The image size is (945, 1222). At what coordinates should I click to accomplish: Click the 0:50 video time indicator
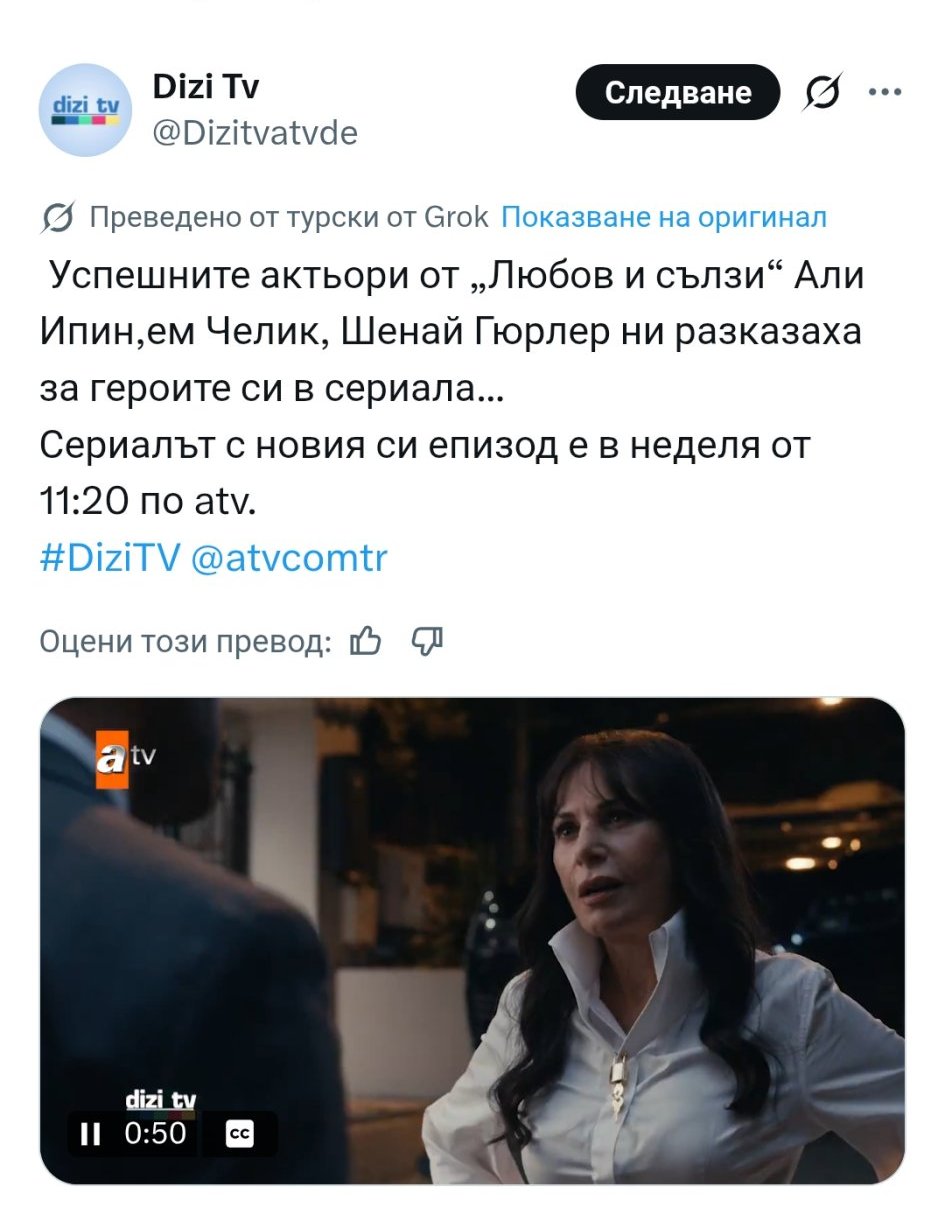click(x=156, y=1133)
